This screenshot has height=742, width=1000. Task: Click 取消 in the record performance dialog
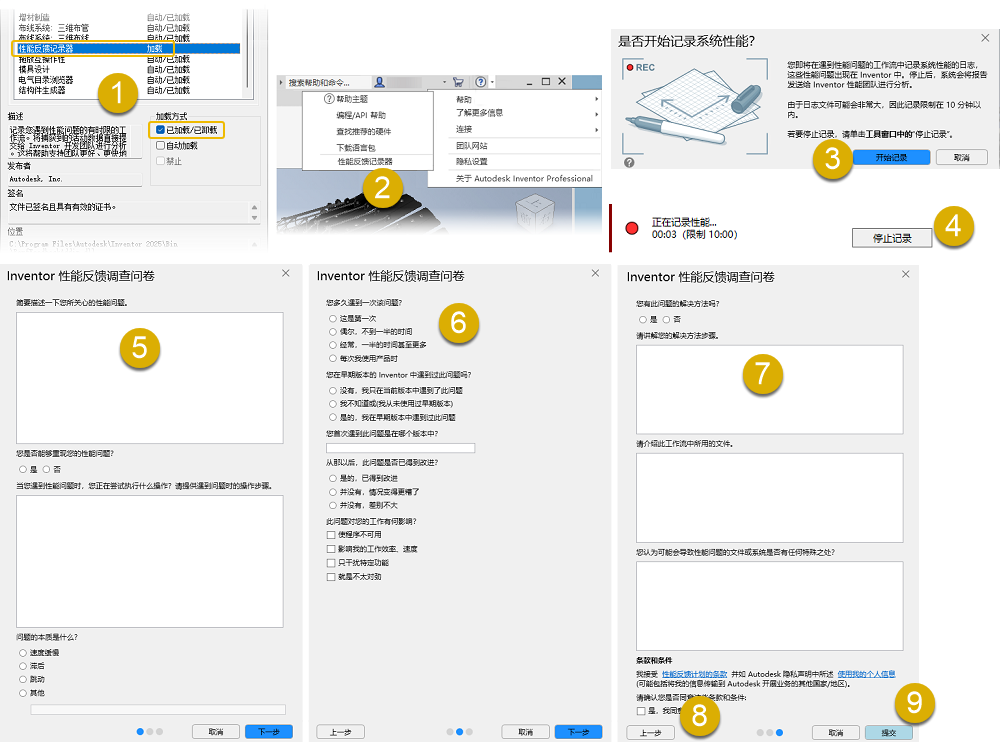tap(962, 157)
